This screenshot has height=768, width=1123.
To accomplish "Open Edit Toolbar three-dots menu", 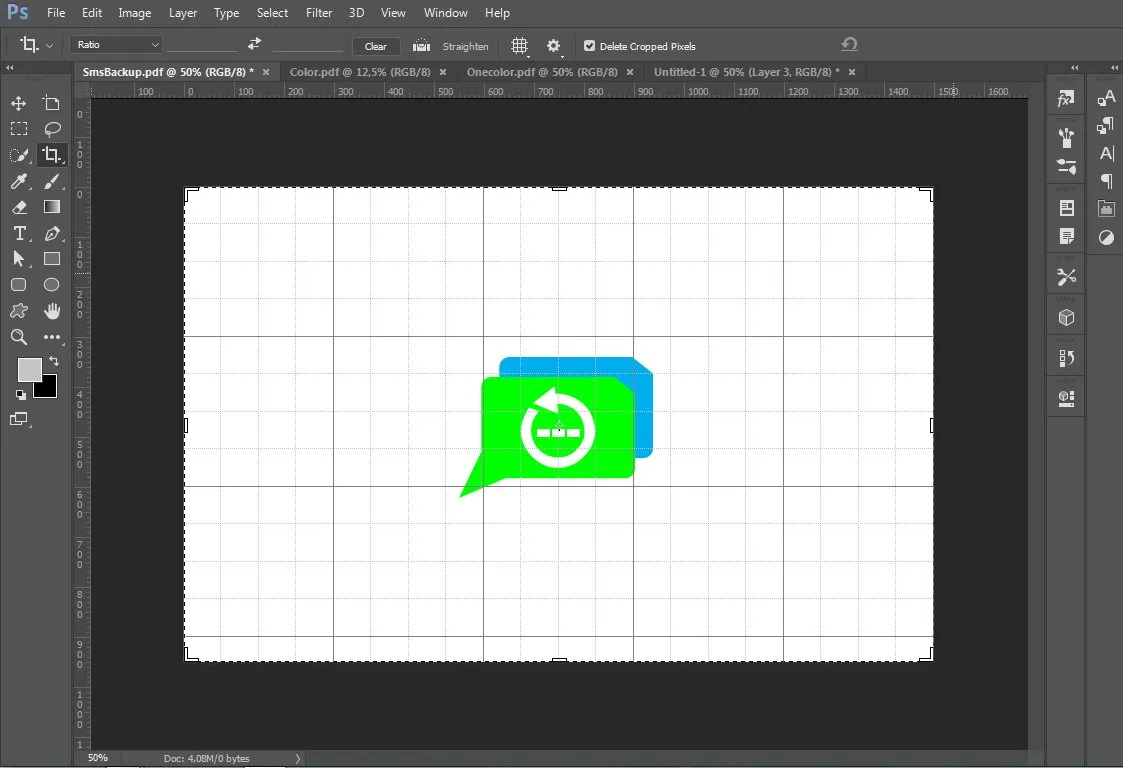I will (x=52, y=337).
